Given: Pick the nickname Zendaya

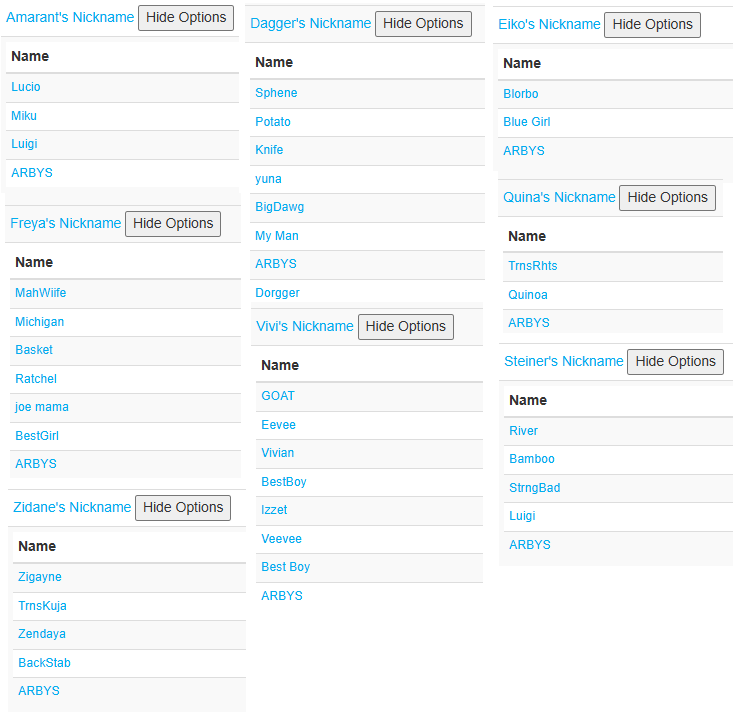Looking at the screenshot, I should 42,634.
